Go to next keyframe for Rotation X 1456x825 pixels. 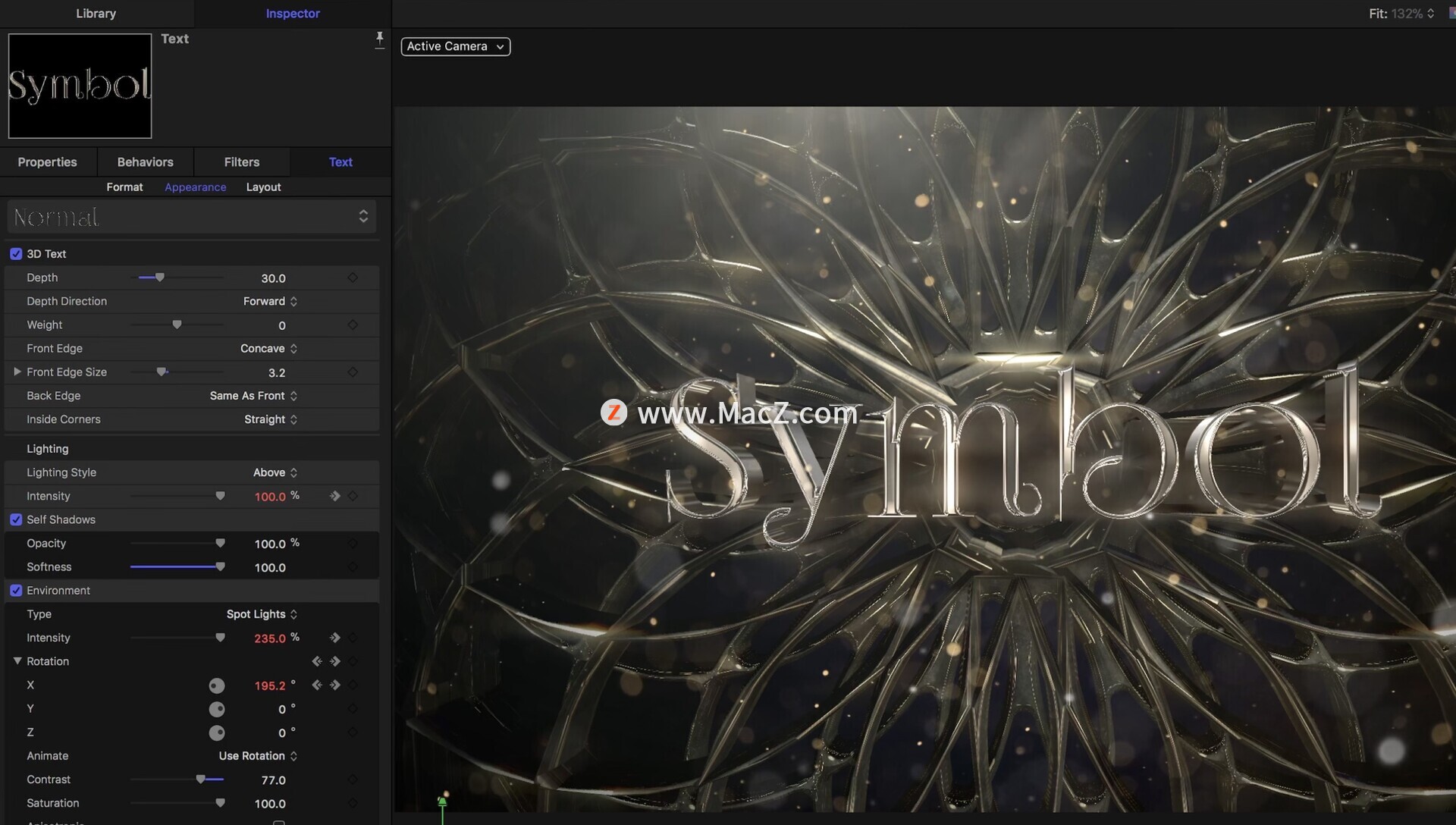click(x=334, y=685)
